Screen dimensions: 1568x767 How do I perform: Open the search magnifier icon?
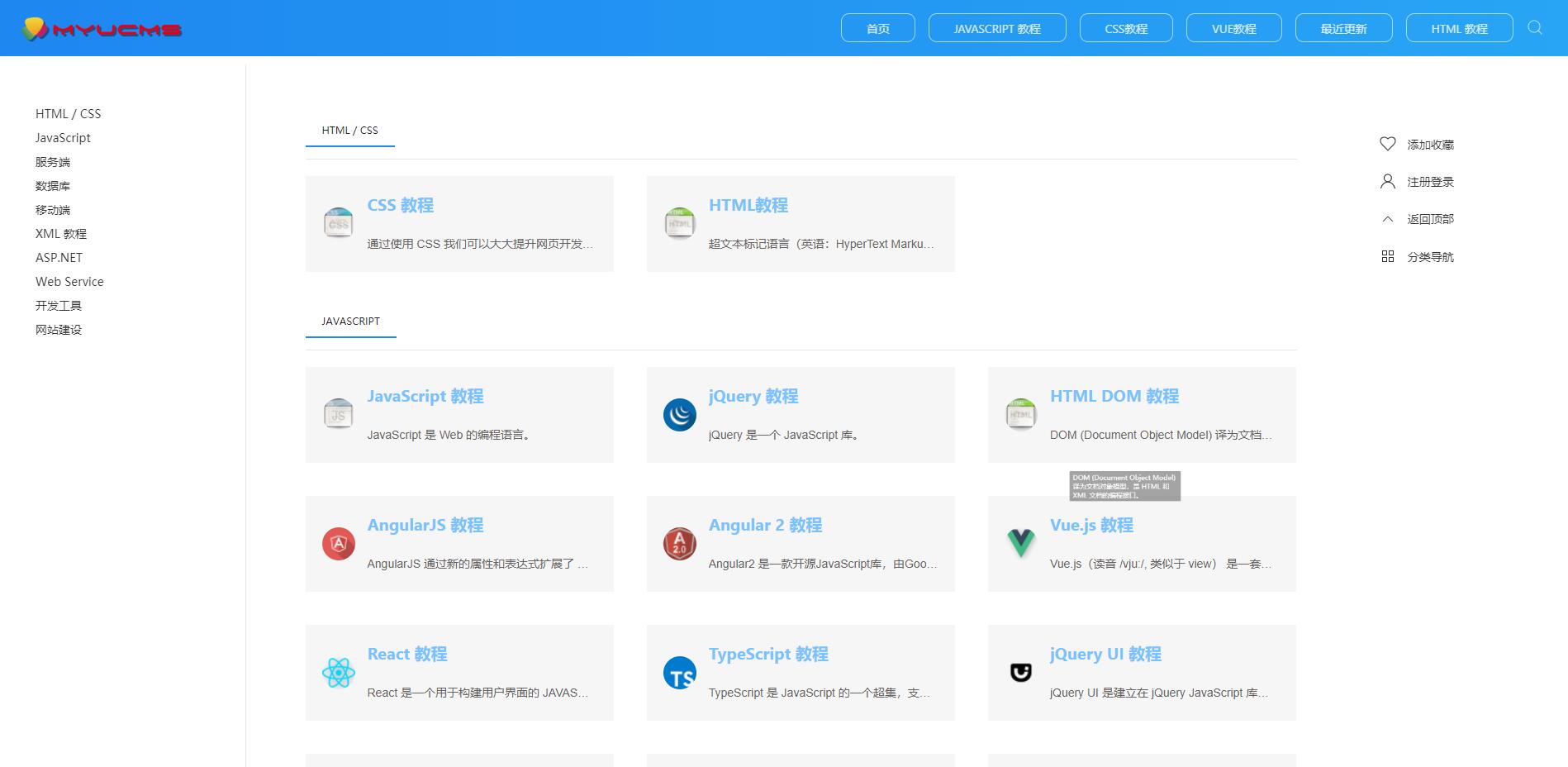1535,27
